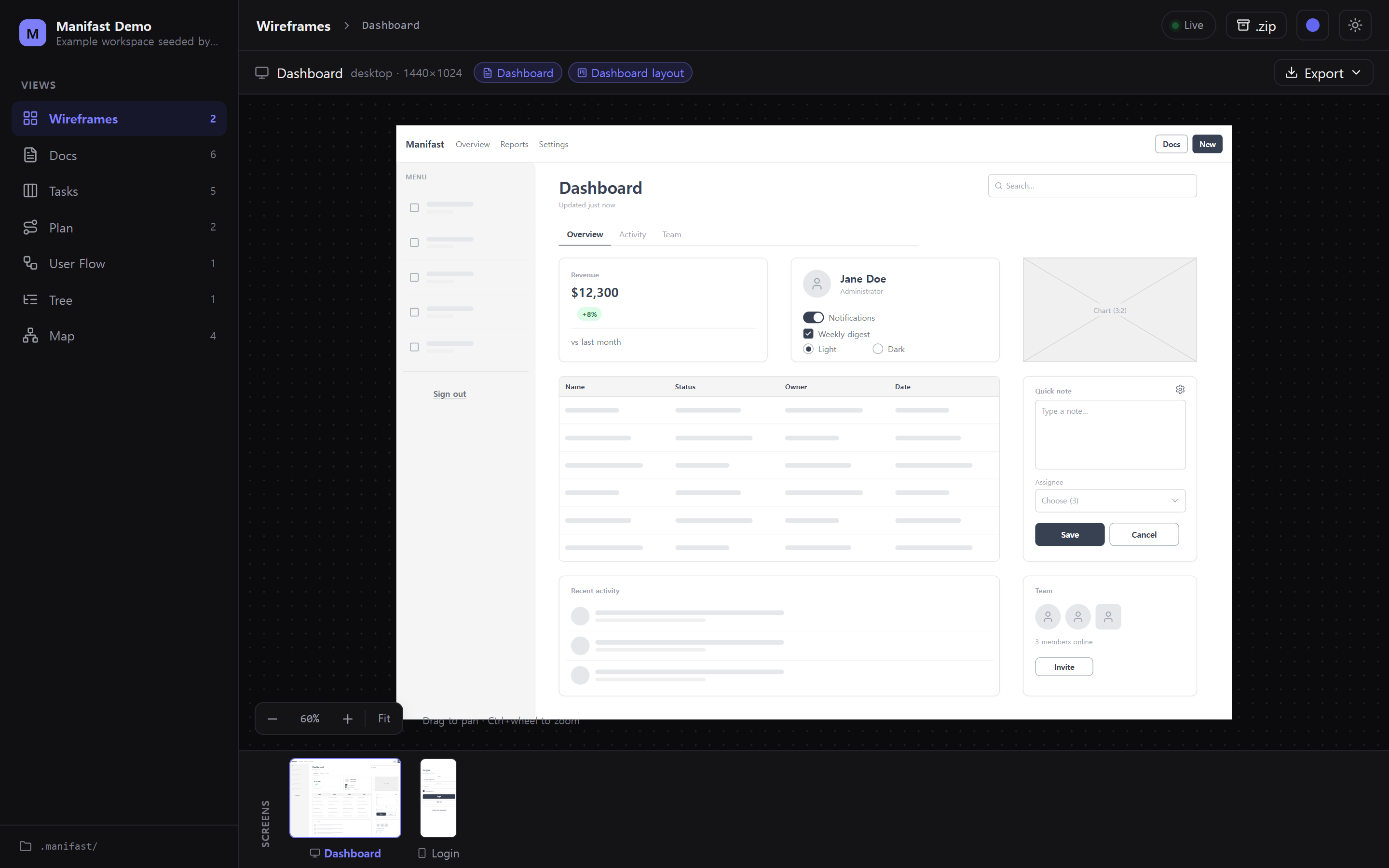1389x868 pixels.
Task: Click the Settings nav link in wireframe
Action: point(553,144)
